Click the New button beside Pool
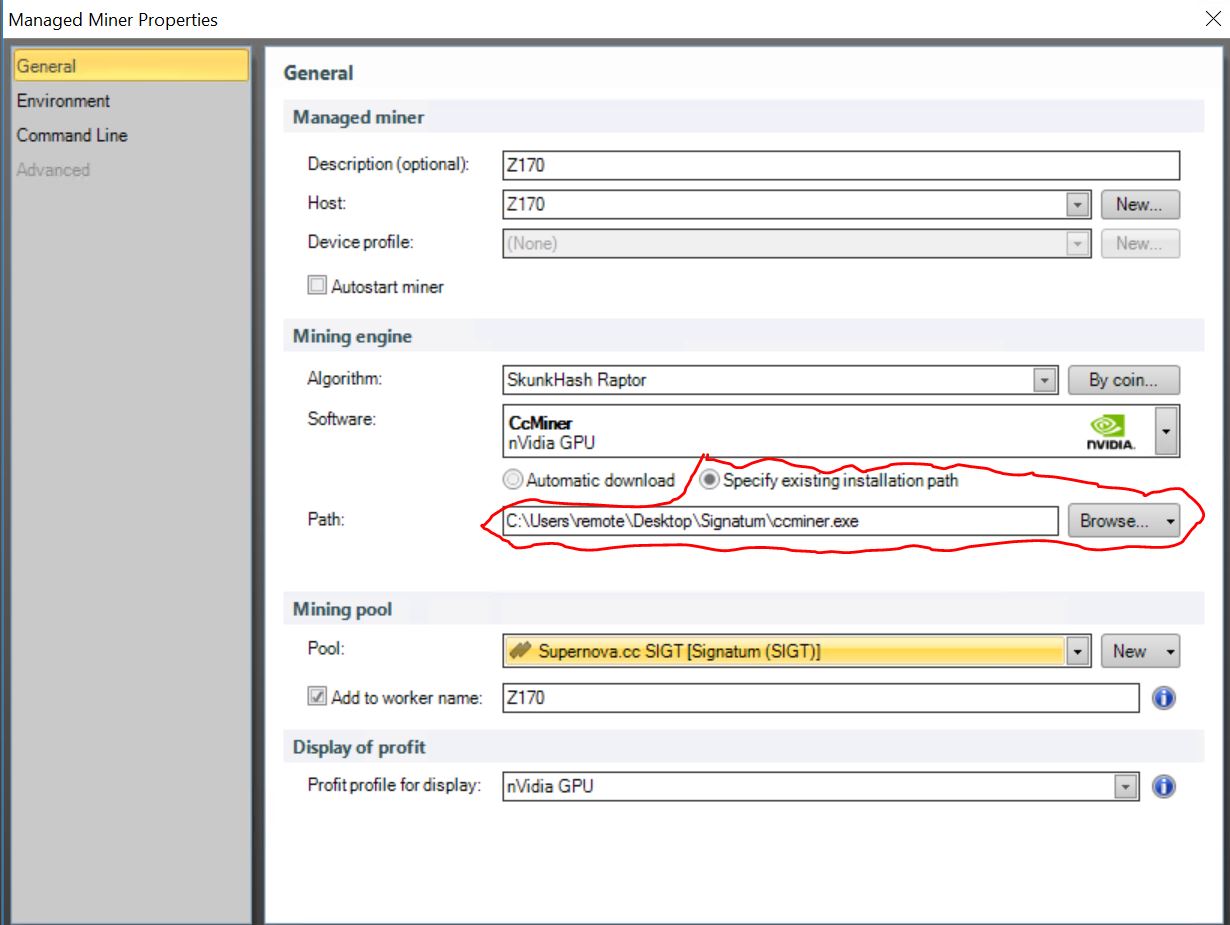The height and width of the screenshot is (925, 1230). pos(1140,651)
